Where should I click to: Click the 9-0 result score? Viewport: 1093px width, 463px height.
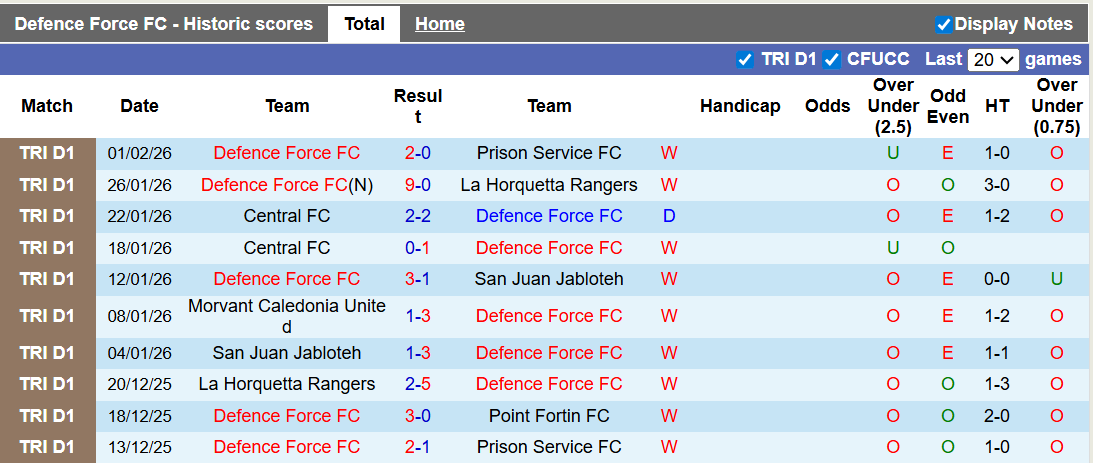(x=418, y=185)
